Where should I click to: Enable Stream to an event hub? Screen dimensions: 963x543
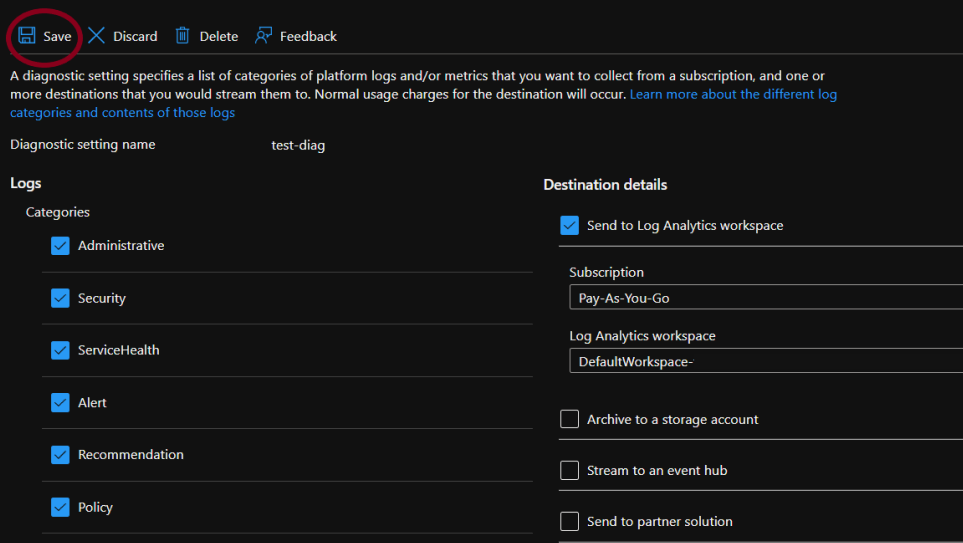click(570, 471)
